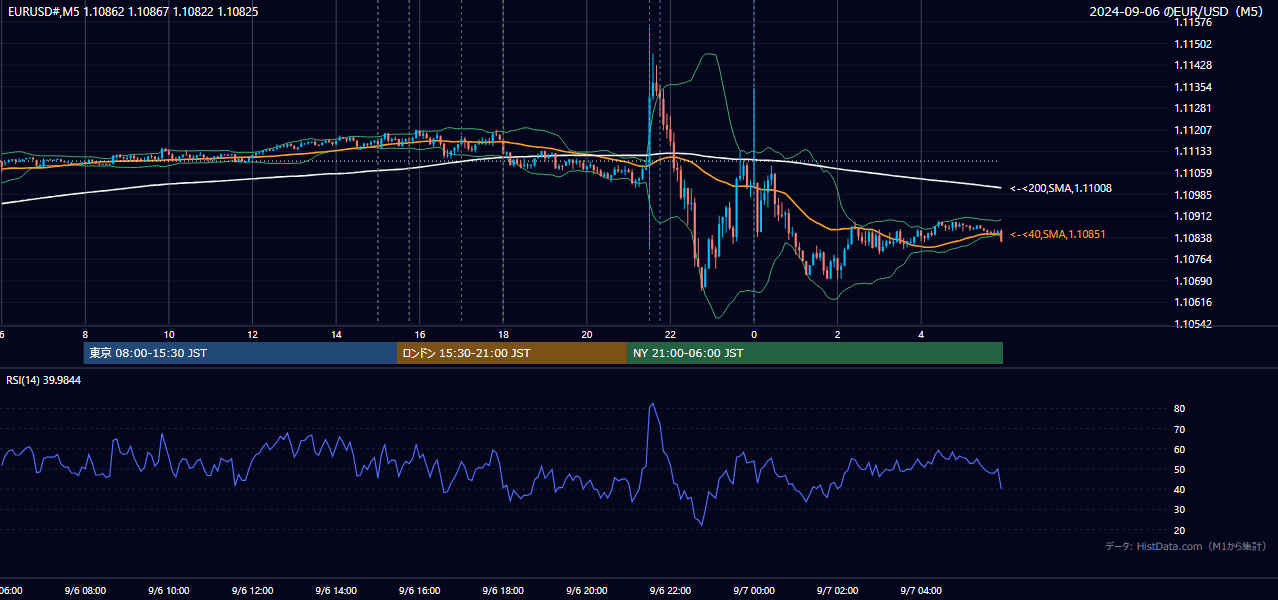Click hour marker 10 on the price chart axis
Screen dimensions: 1278x600
(169, 334)
